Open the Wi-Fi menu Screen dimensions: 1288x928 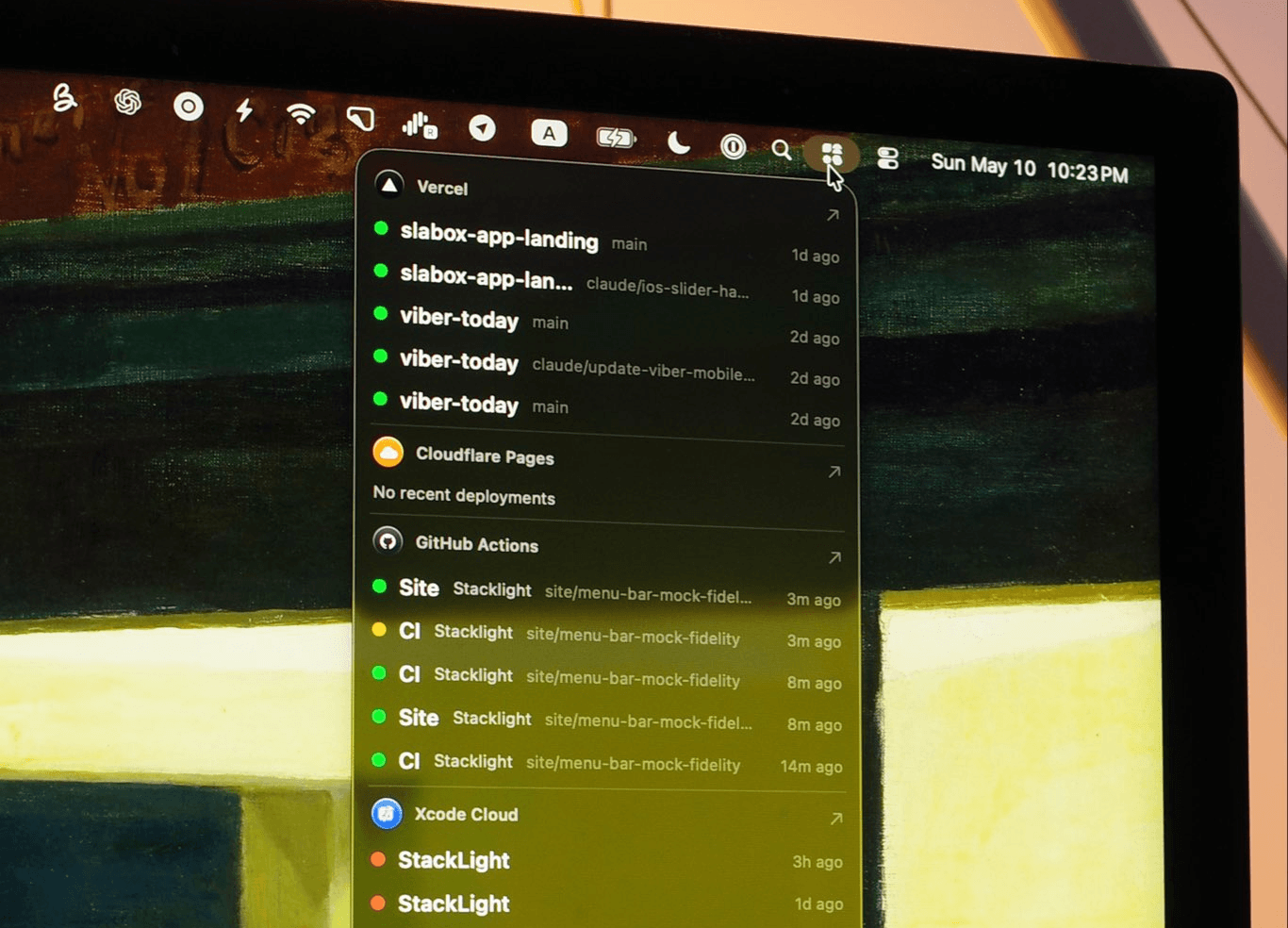(x=301, y=115)
